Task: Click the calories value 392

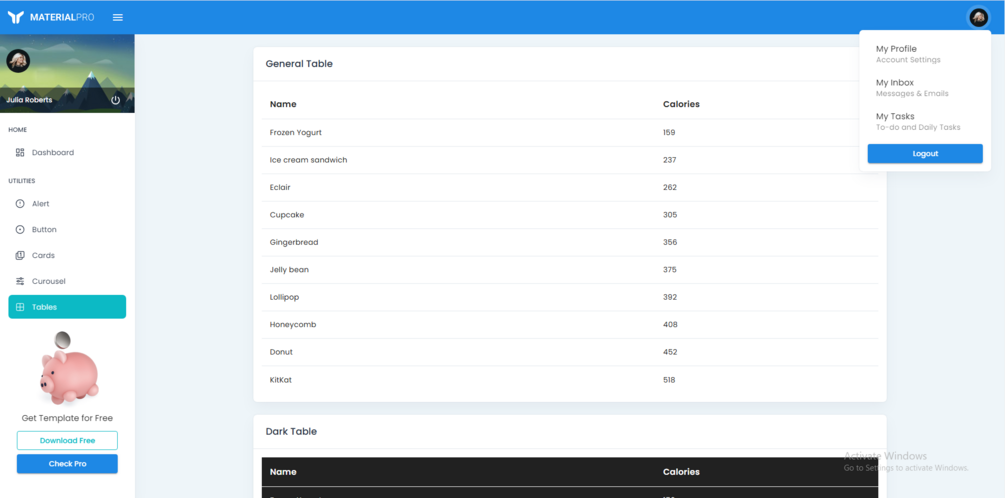Action: (x=670, y=297)
